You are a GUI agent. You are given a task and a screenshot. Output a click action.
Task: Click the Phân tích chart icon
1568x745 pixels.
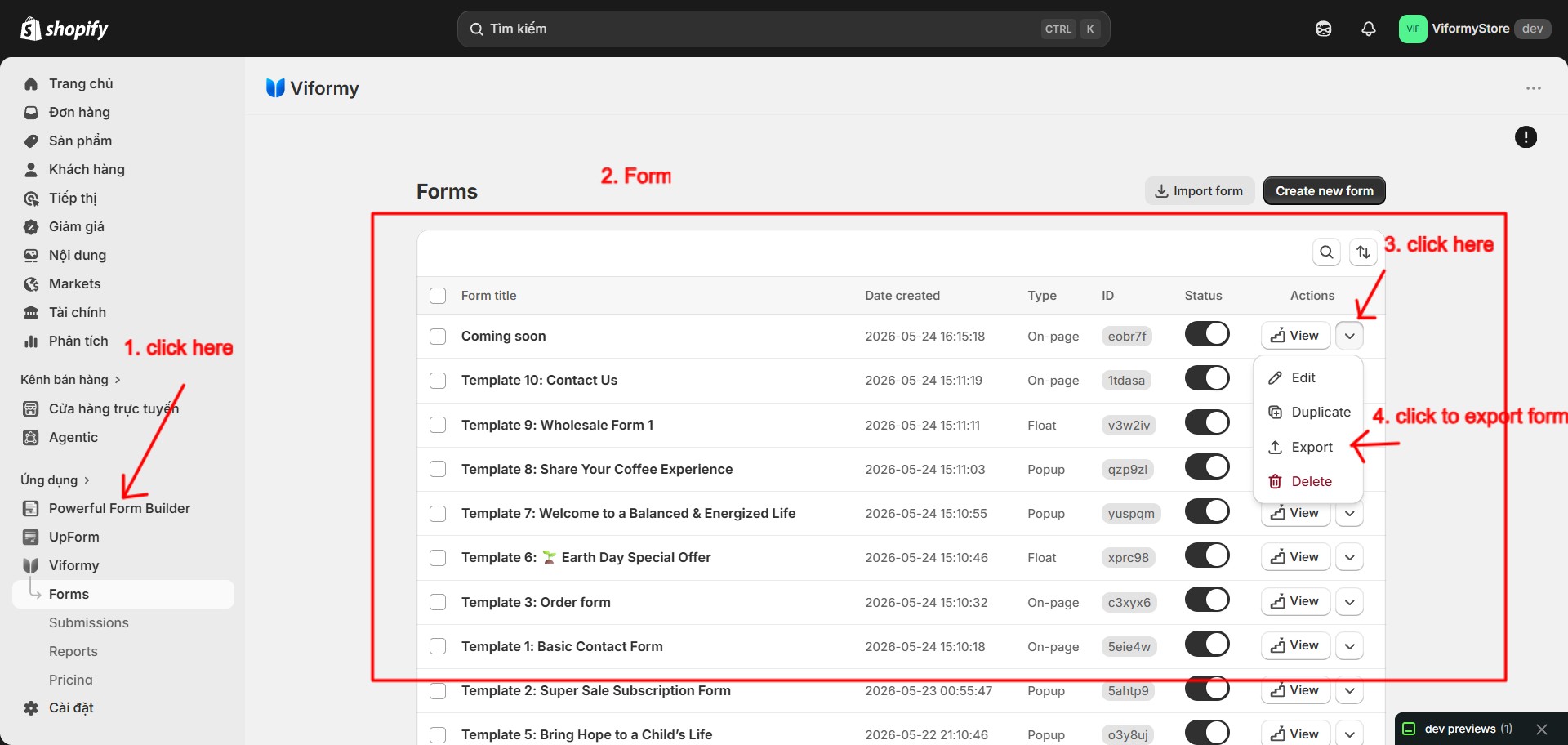click(31, 341)
